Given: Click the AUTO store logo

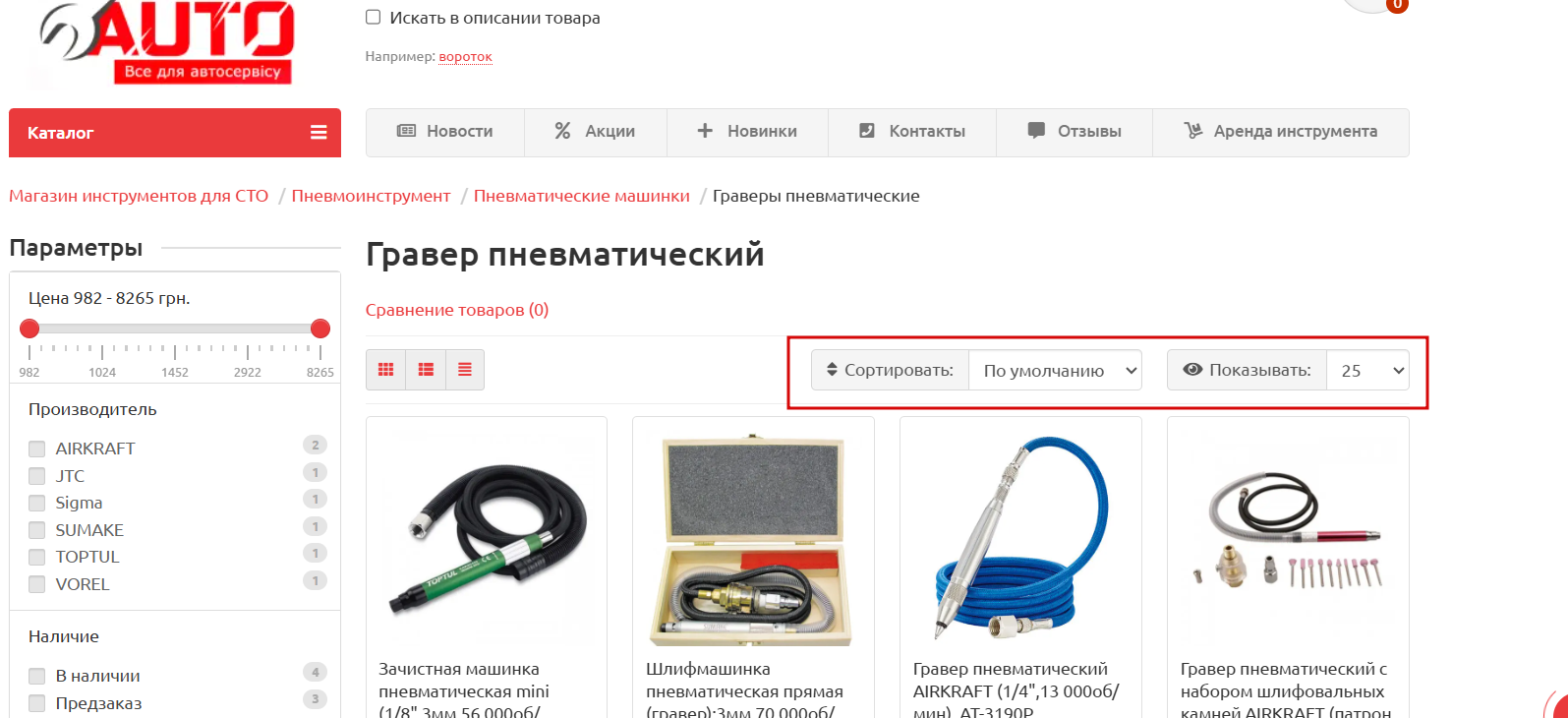Looking at the screenshot, I should [x=167, y=41].
